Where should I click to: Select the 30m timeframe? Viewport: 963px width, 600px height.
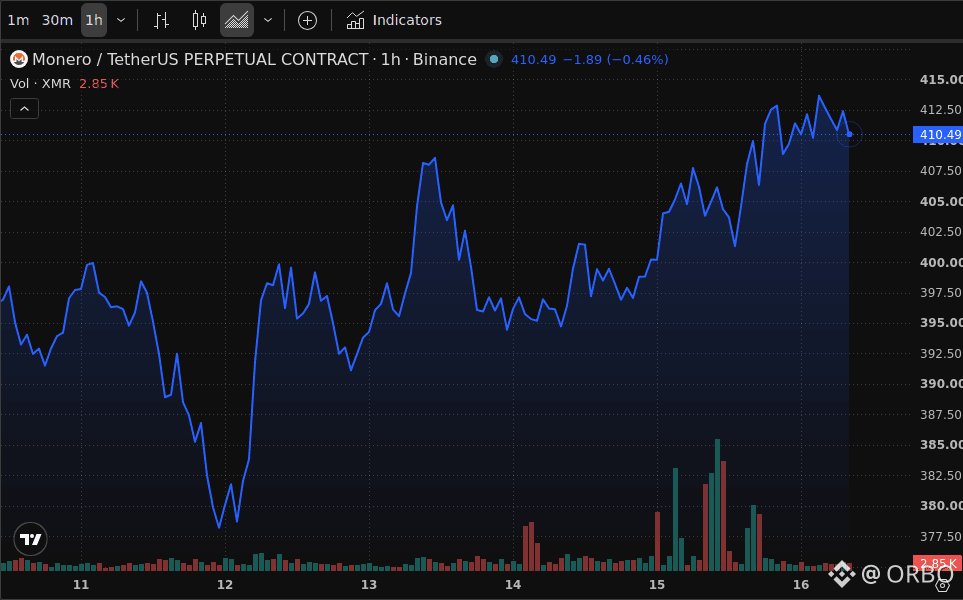[x=57, y=20]
